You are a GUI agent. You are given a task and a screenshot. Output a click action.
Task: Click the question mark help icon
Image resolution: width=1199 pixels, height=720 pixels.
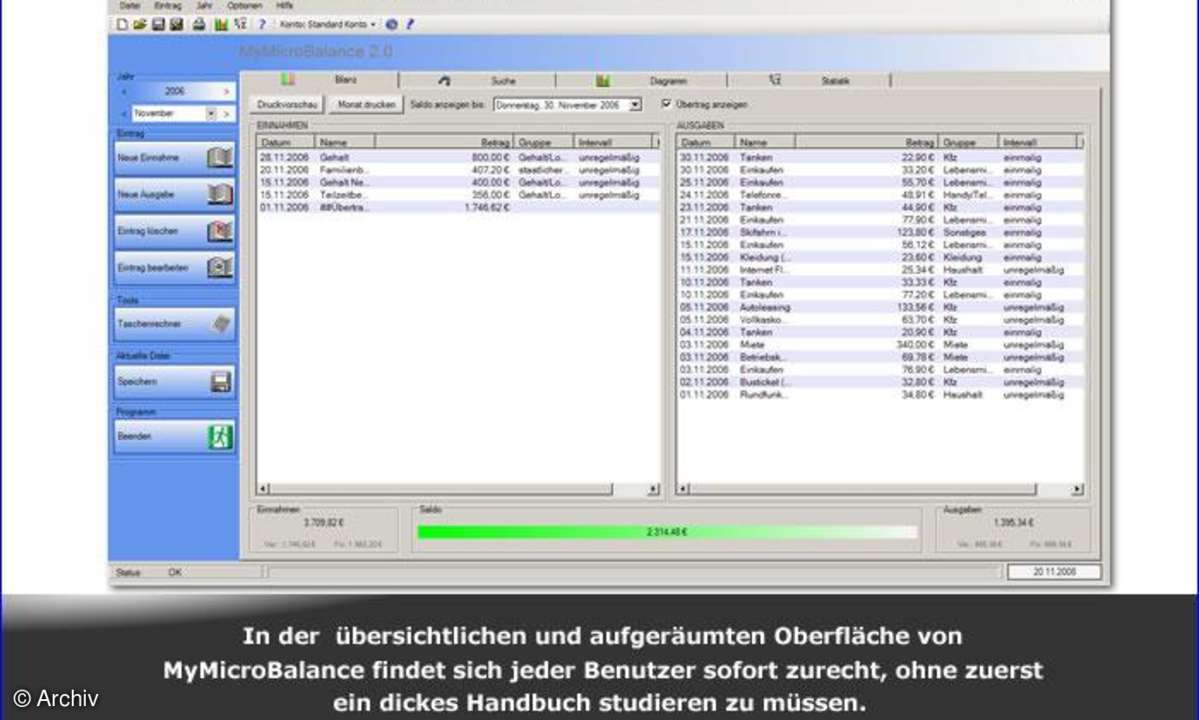[x=262, y=24]
